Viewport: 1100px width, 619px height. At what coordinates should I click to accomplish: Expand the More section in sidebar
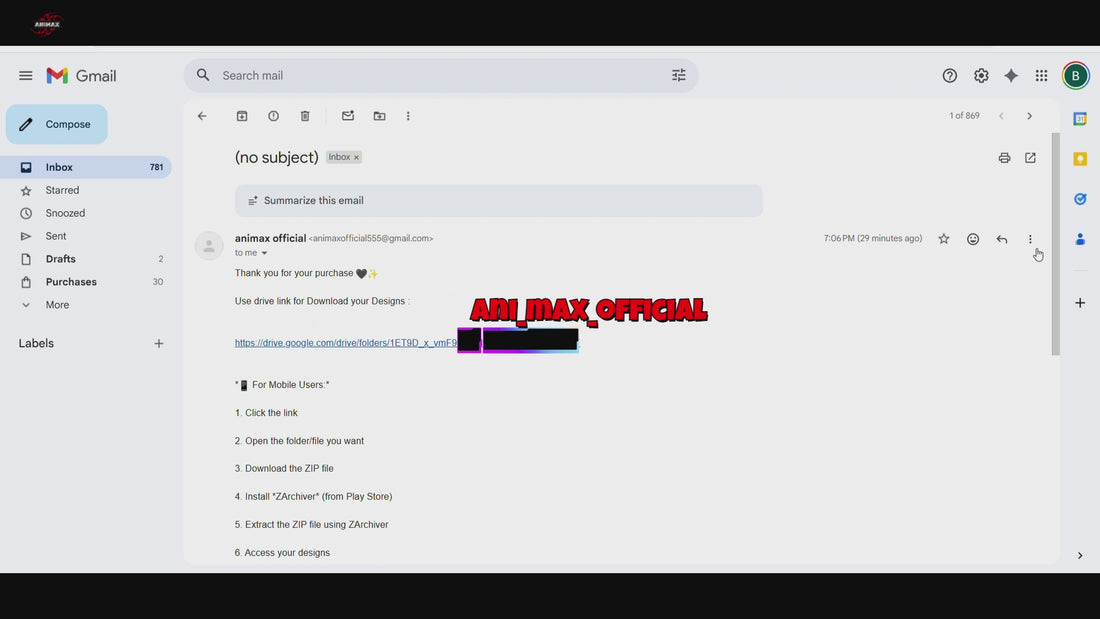coord(57,305)
